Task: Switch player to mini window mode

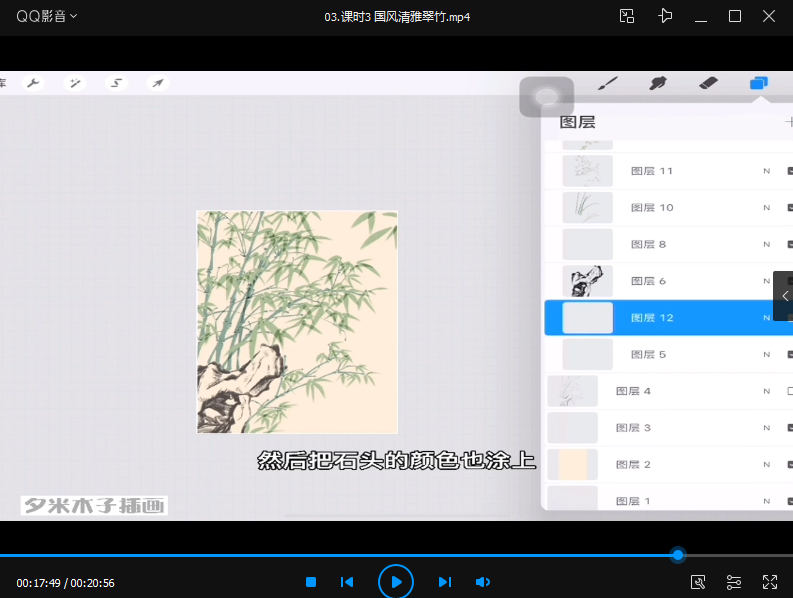Action: [x=627, y=16]
